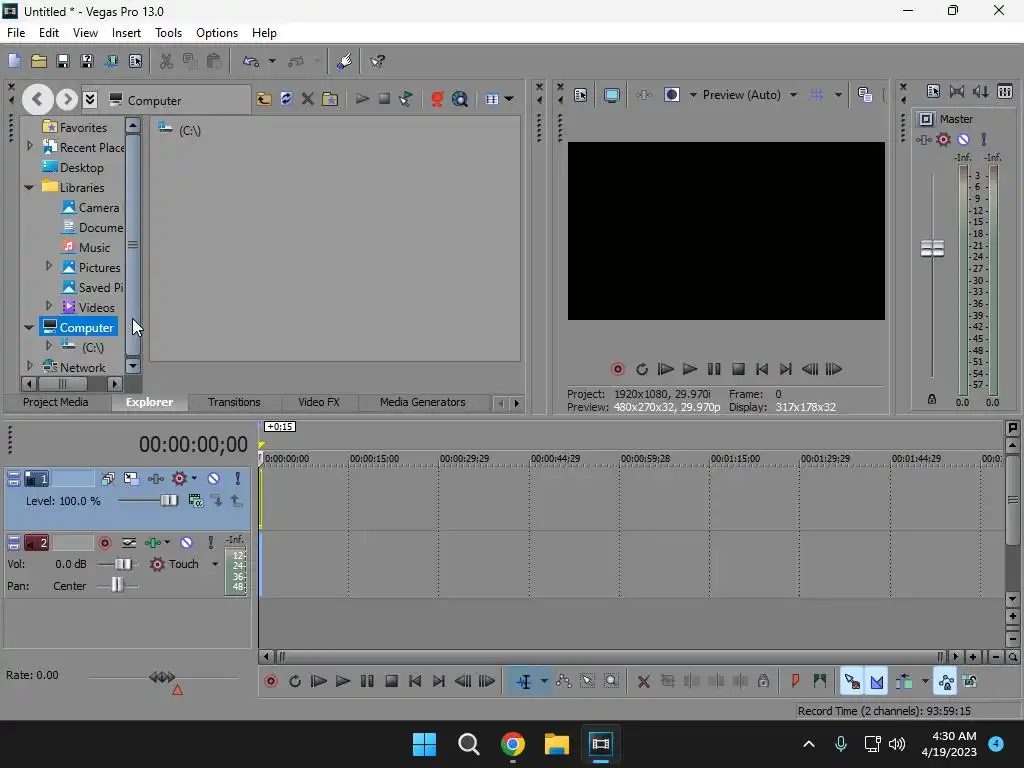The width and height of the screenshot is (1024, 768).
Task: Open the Tools menu
Action: tap(168, 33)
